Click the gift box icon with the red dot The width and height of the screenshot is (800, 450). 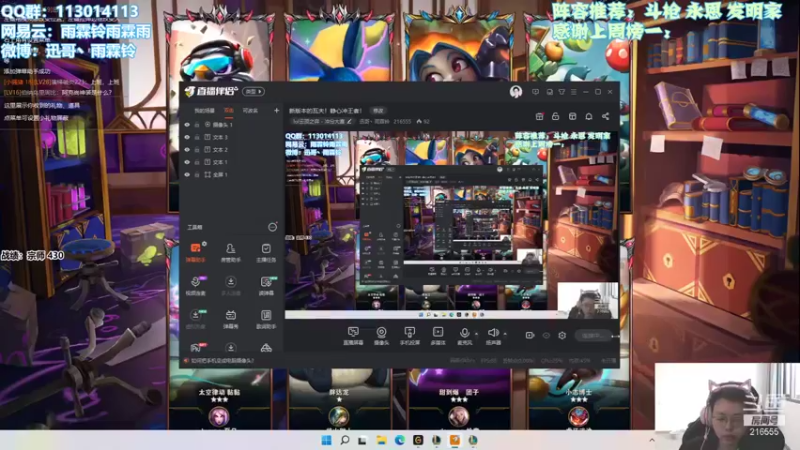click(539, 116)
